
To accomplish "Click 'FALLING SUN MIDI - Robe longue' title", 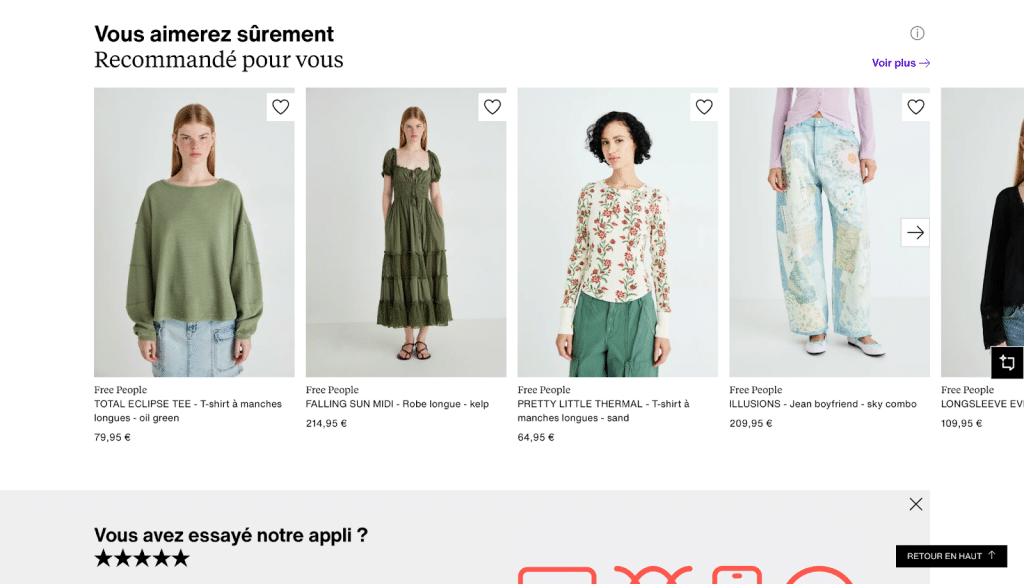I will click(397, 404).
